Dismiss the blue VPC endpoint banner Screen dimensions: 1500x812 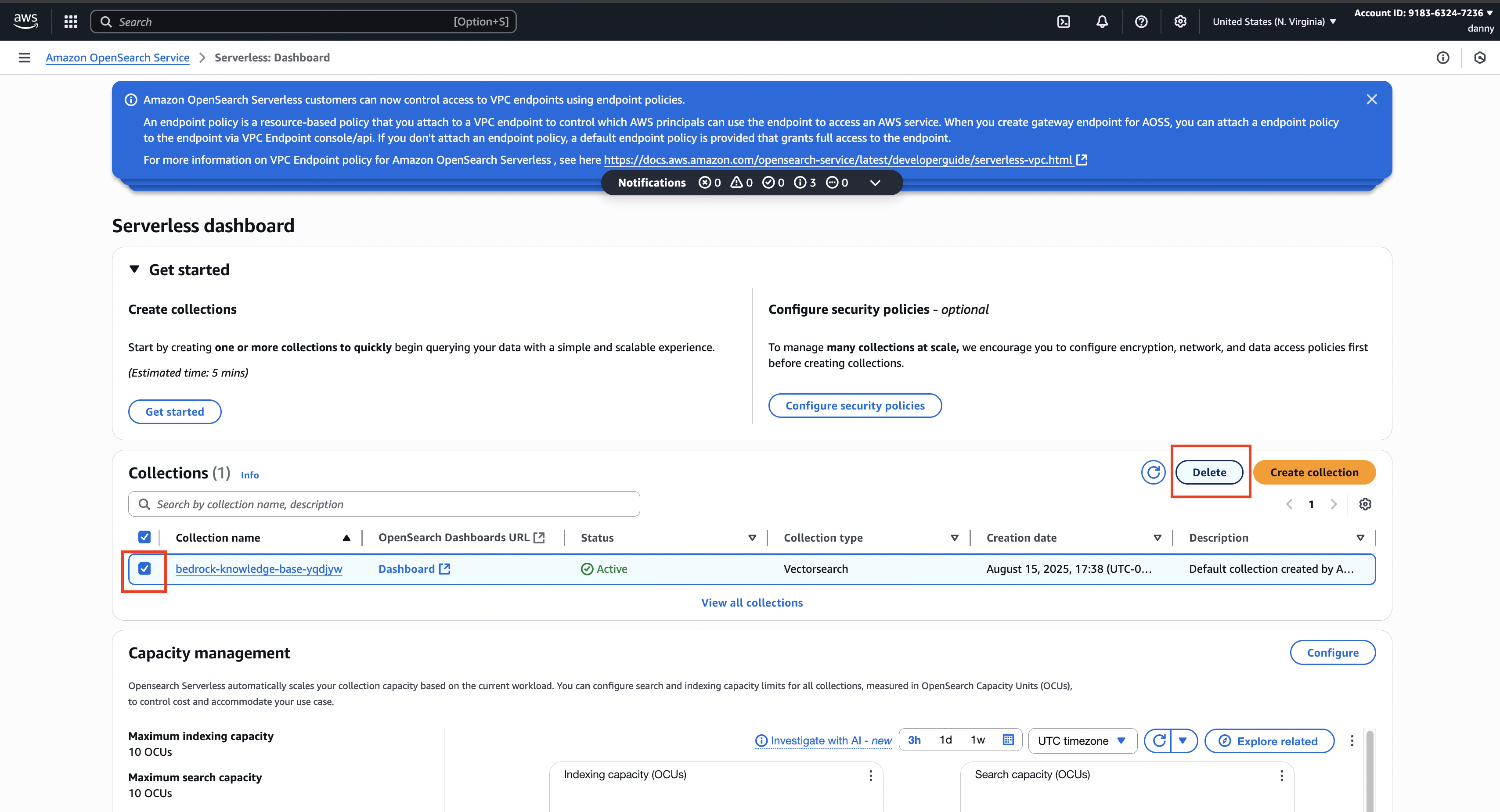click(1371, 100)
